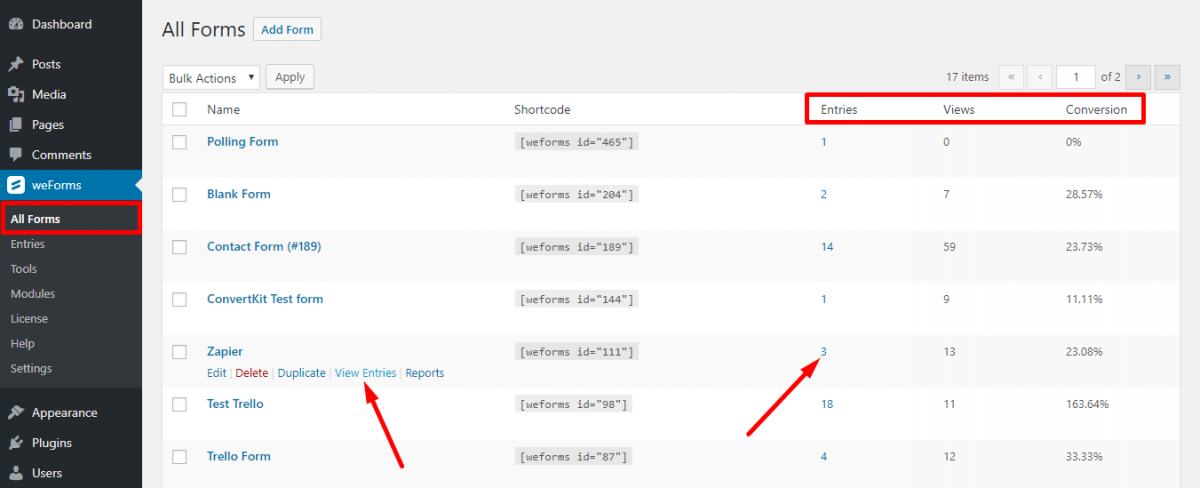This screenshot has height=488, width=1200.
Task: Check the Polling Form row checkbox
Action: (x=179, y=142)
